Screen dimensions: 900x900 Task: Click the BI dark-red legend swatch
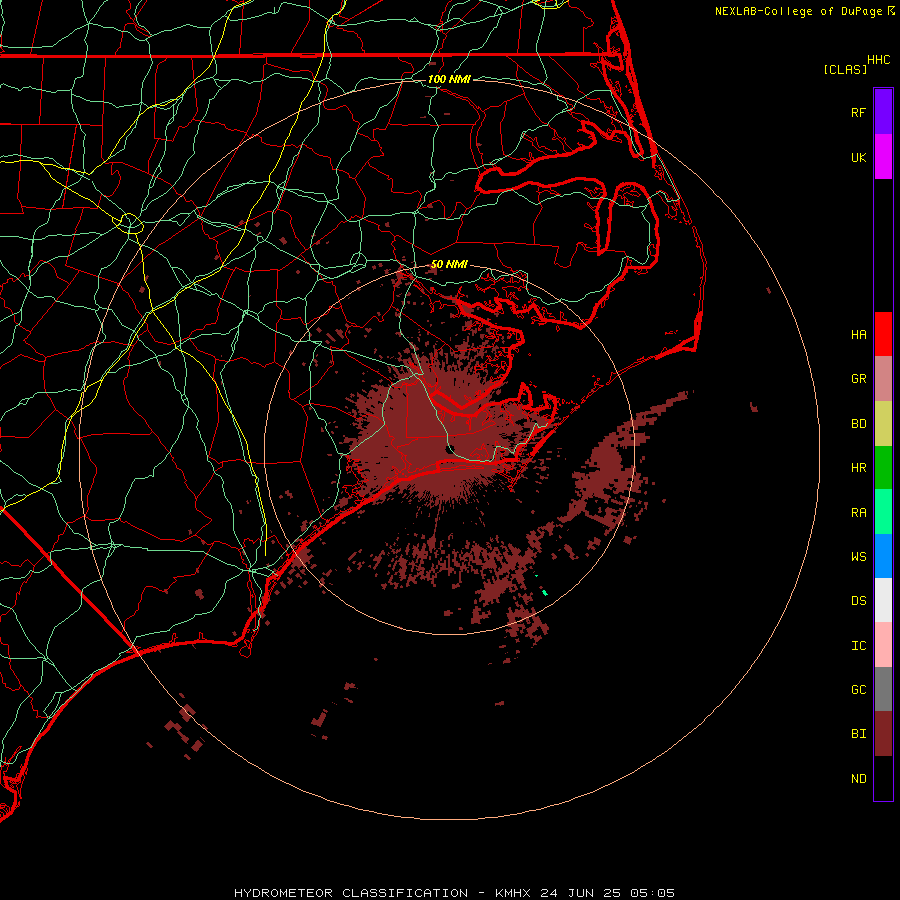tap(883, 734)
